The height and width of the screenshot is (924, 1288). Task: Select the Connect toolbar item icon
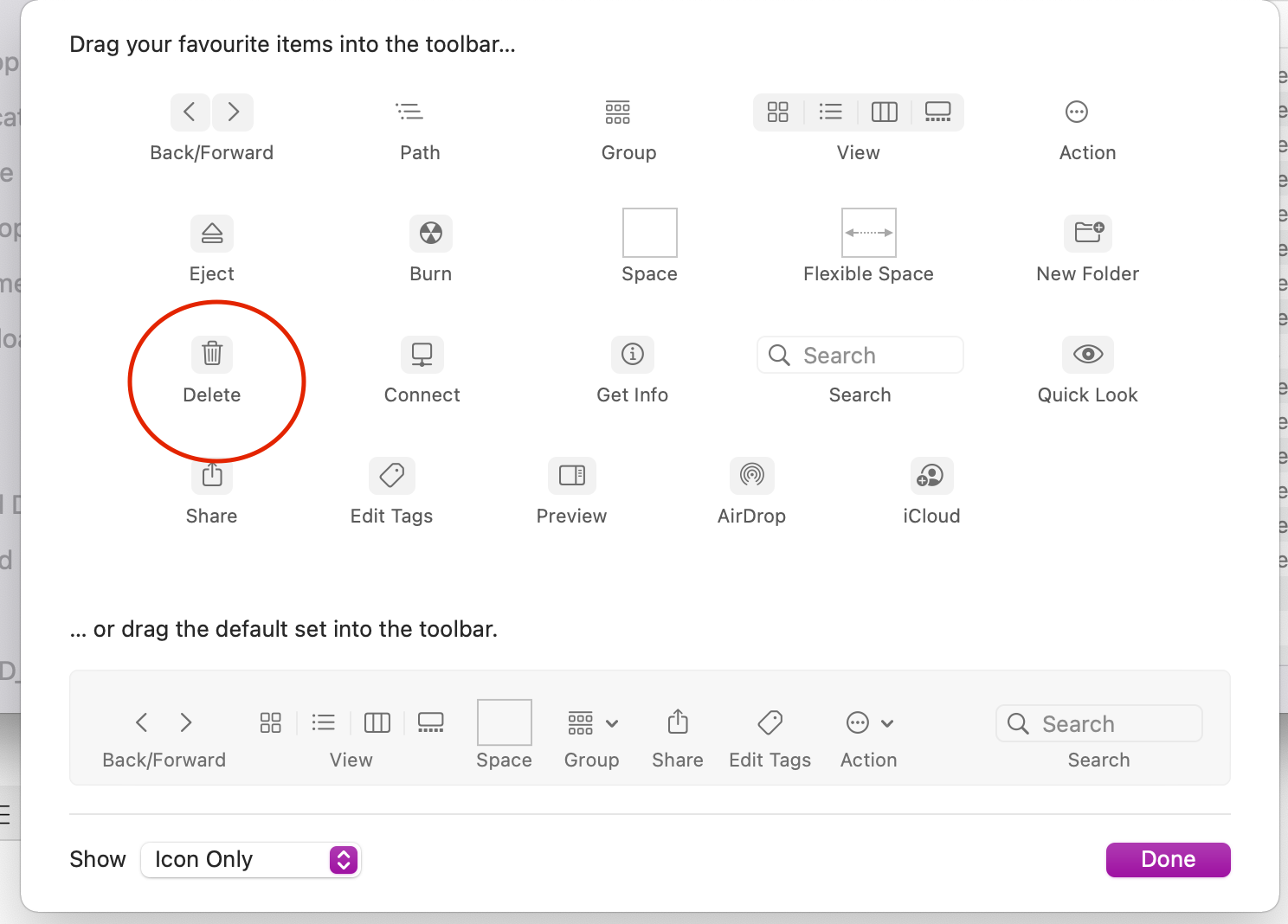tap(422, 354)
